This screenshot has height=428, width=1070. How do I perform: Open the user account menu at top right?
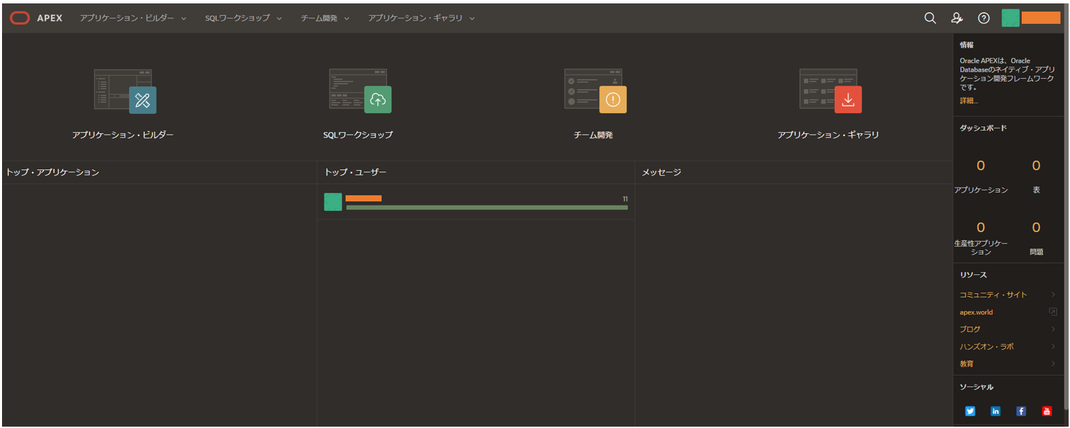(1030, 18)
